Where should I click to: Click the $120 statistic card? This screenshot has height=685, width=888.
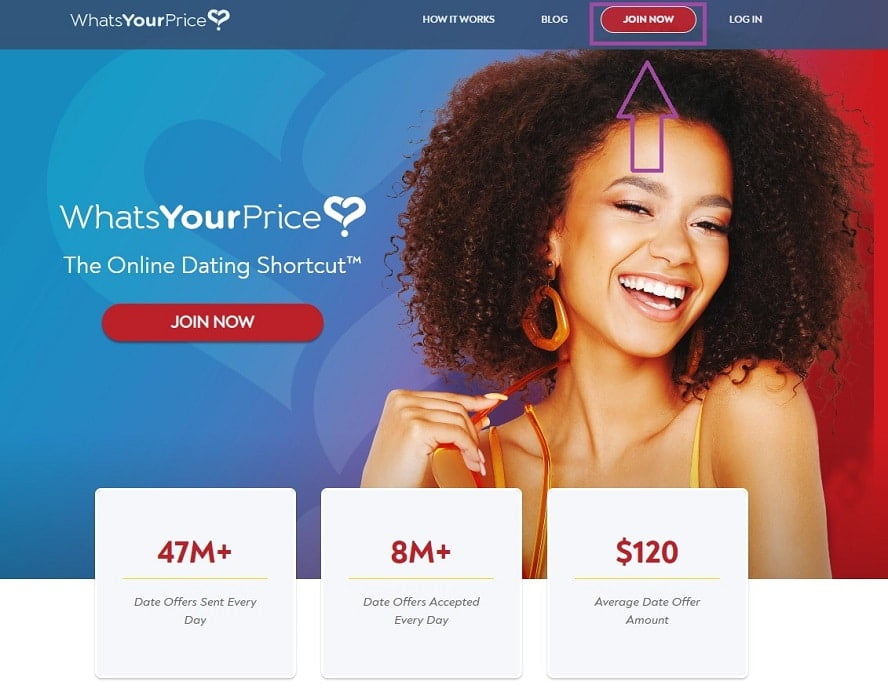tap(647, 583)
